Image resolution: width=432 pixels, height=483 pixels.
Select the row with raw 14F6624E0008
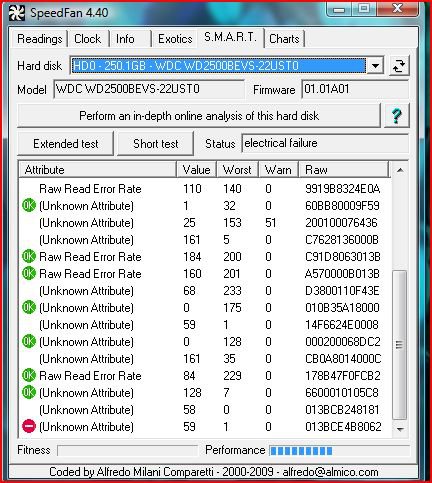(x=205, y=325)
